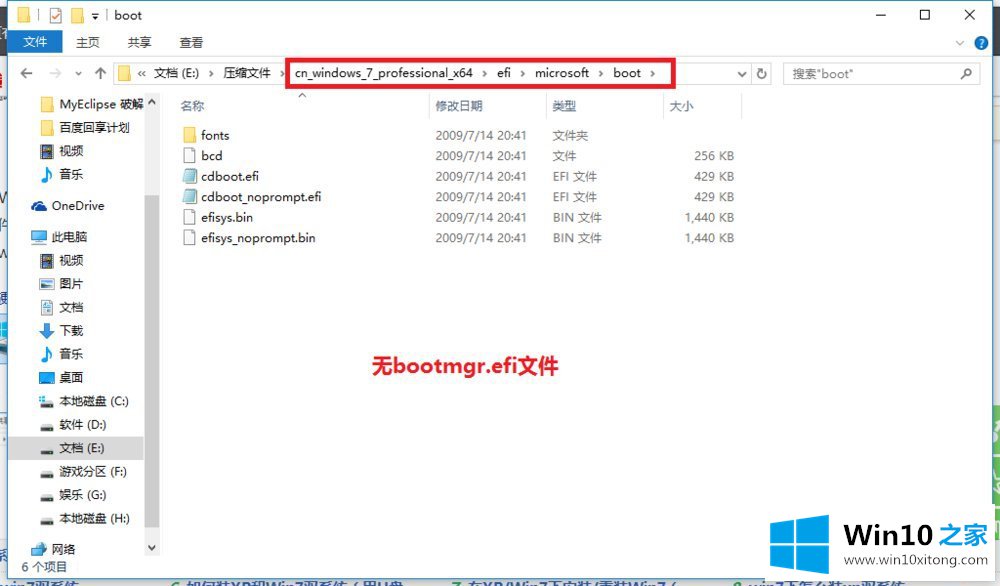The image size is (1000, 586).
Task: Go forward with the forward arrow
Action: 55,73
